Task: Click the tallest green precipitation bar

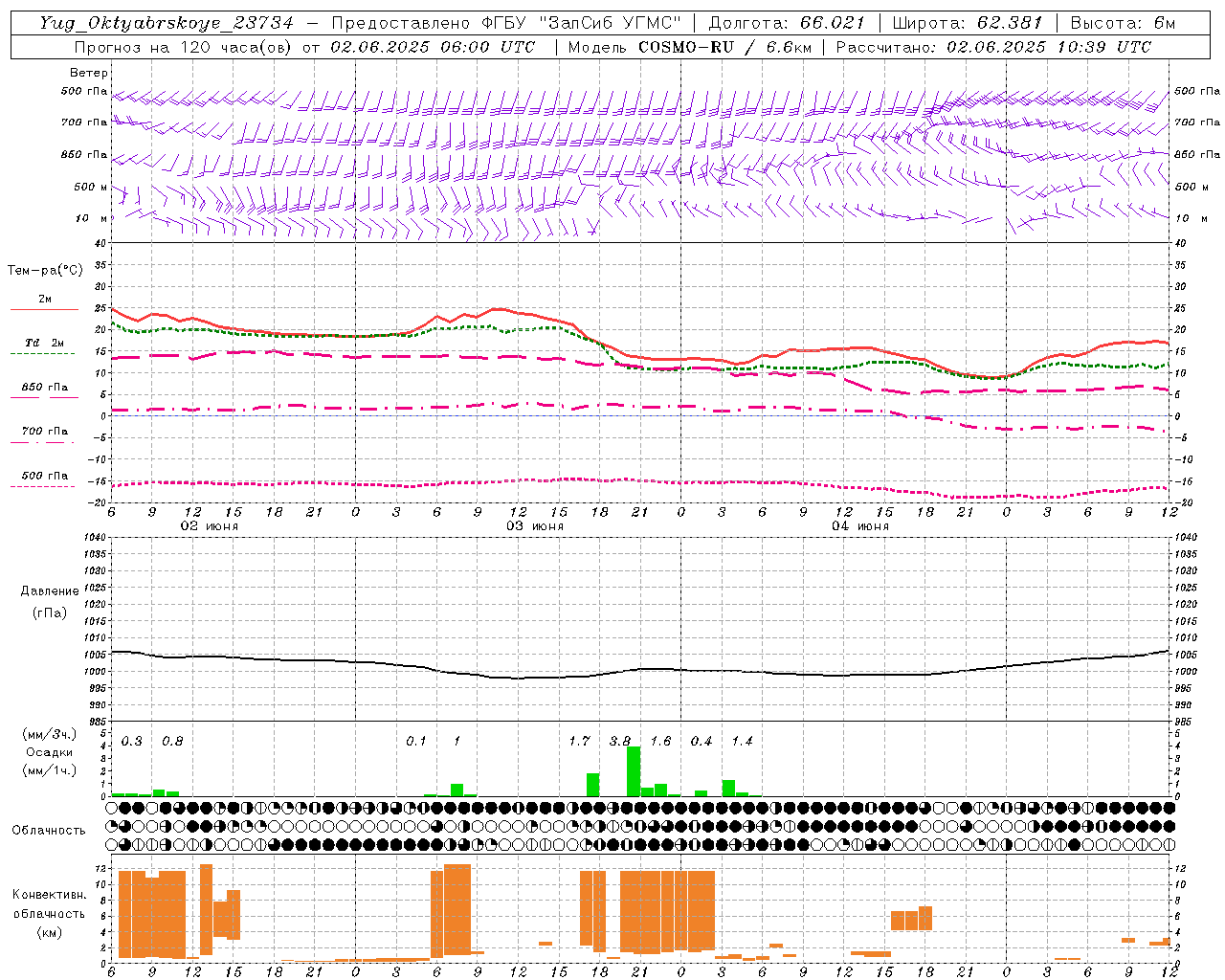Action: coord(634,771)
